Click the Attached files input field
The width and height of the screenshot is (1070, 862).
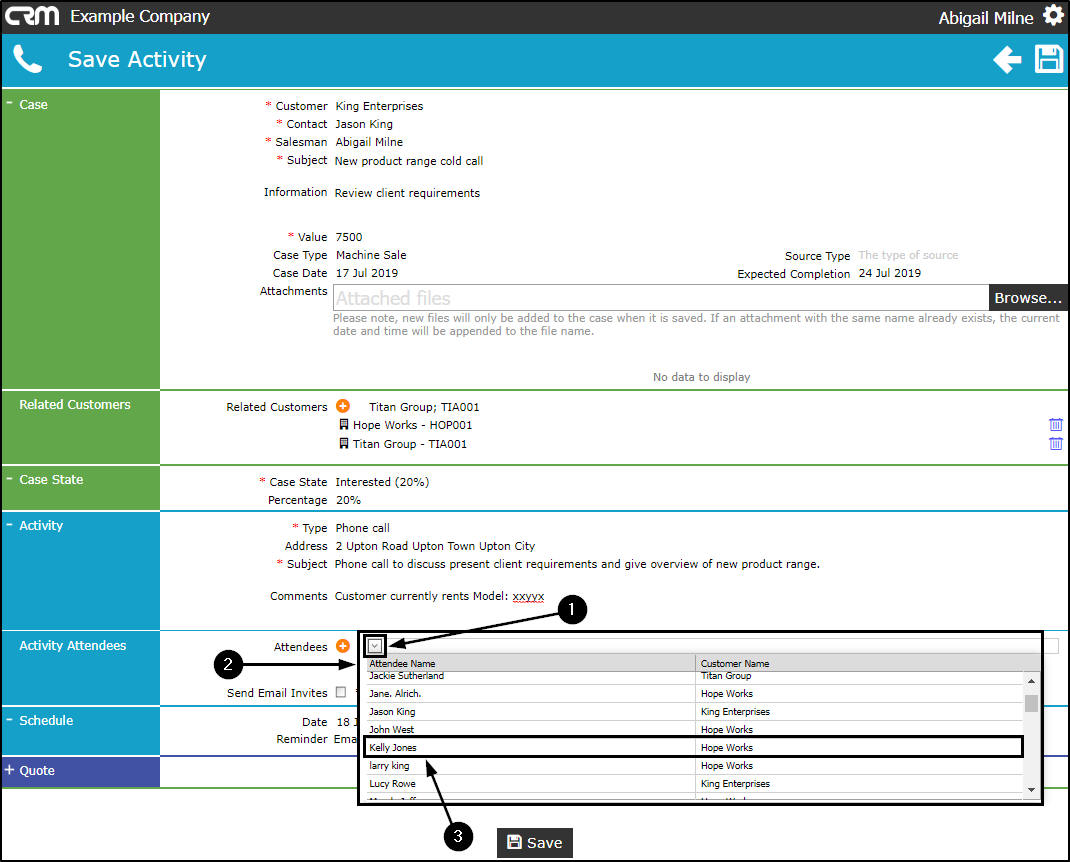coord(661,298)
